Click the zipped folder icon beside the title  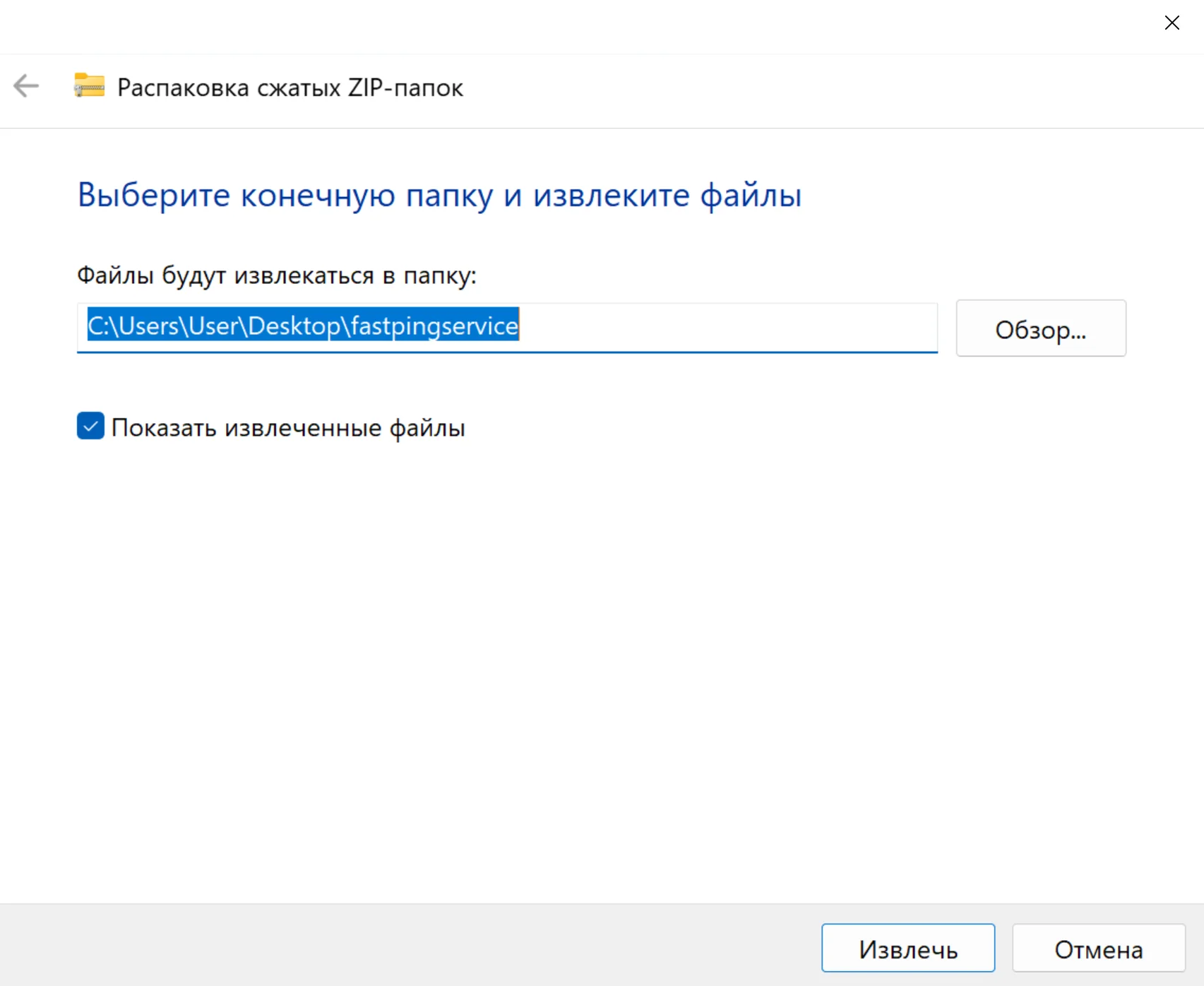point(89,86)
